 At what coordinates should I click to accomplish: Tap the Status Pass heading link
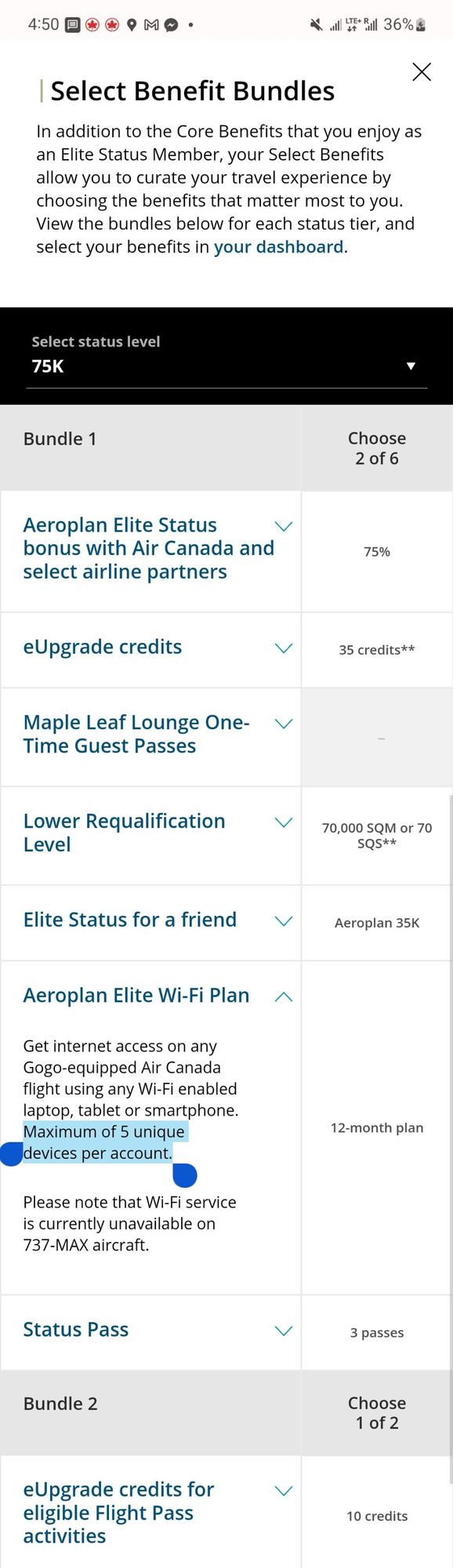pyautogui.click(x=76, y=1329)
